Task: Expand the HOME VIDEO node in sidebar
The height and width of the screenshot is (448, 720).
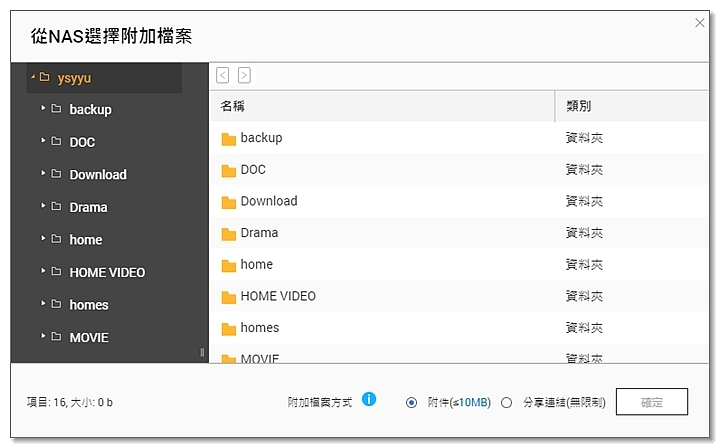Action: pos(43,271)
